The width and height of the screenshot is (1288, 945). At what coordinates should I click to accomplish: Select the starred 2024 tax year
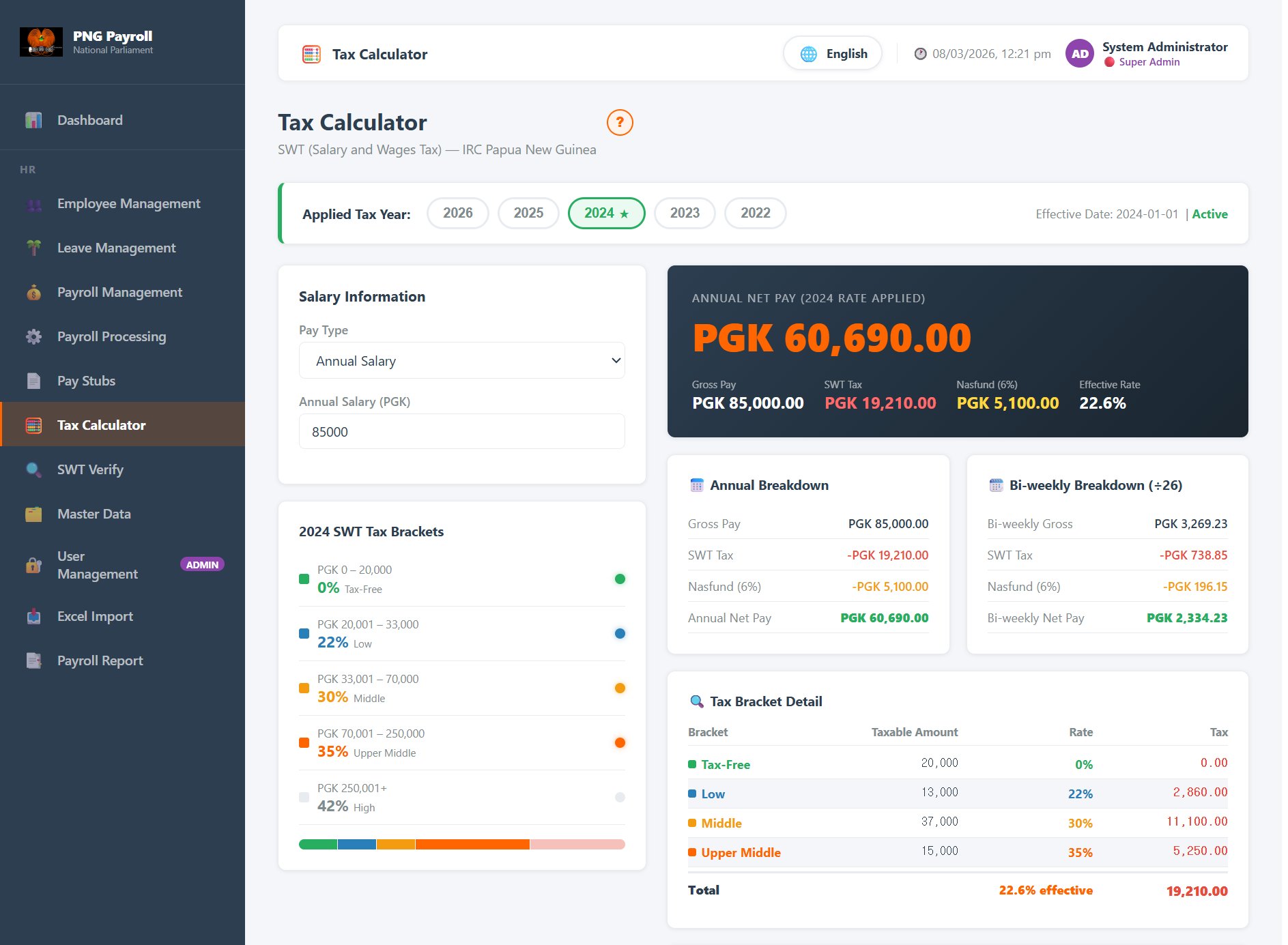tap(607, 214)
